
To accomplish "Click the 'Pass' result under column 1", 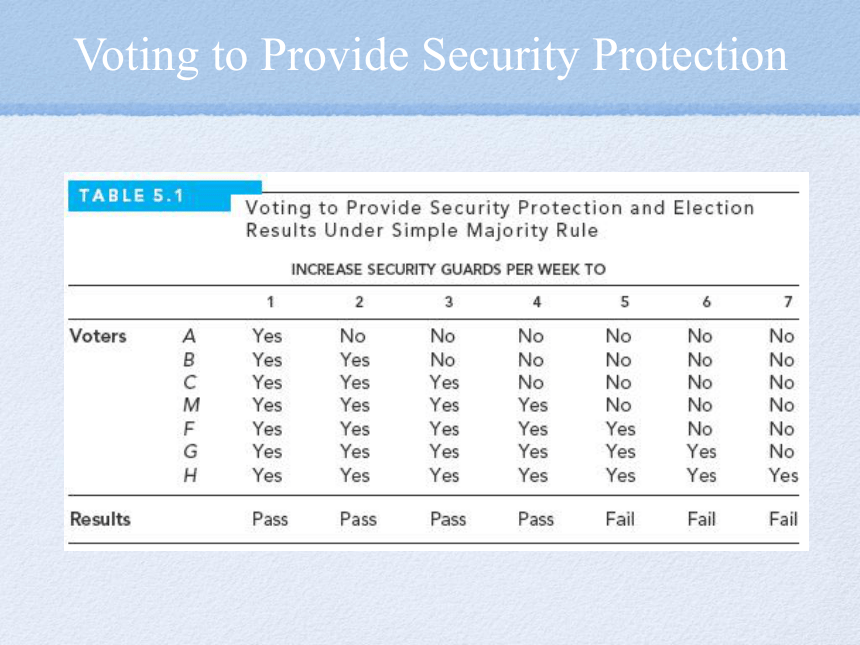I will [x=270, y=519].
